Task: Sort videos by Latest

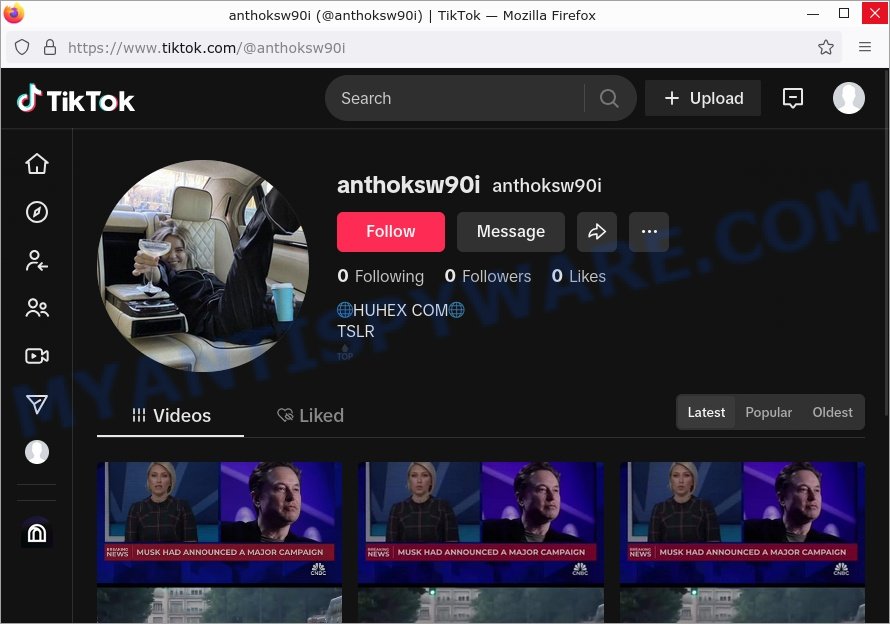Action: [x=706, y=412]
